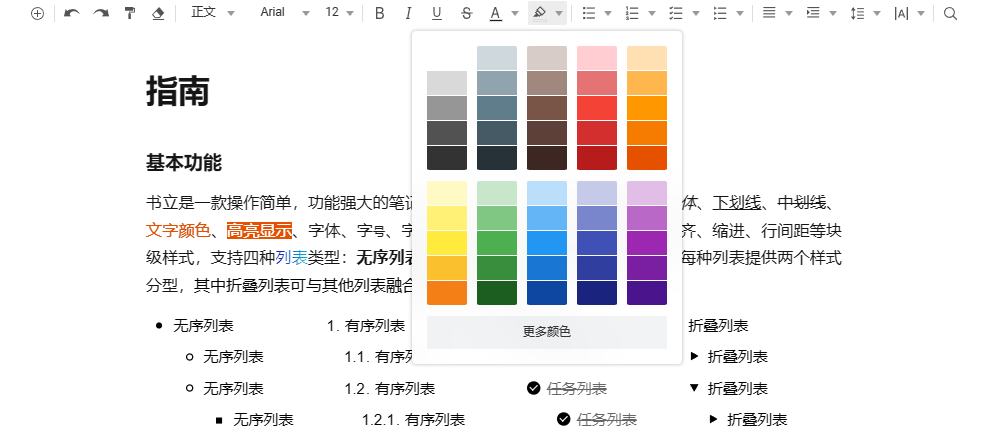Screen dimensions: 982x438
Task: Open the numbered list style arrow
Action: pyautogui.click(x=651, y=13)
